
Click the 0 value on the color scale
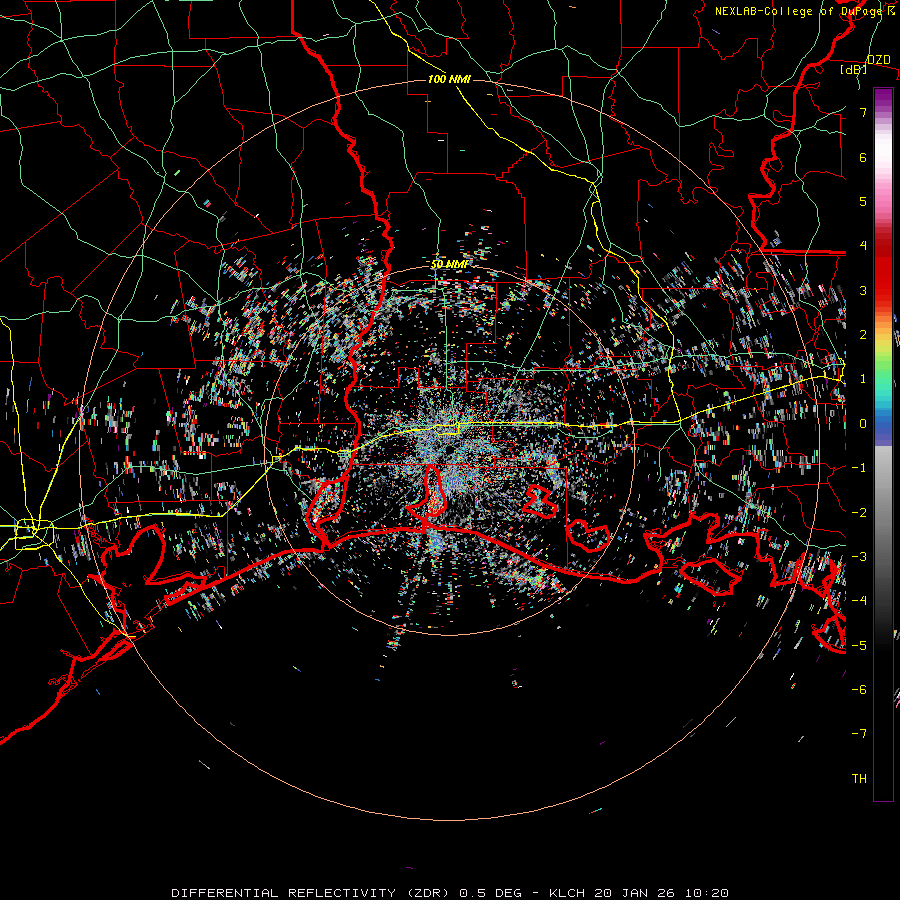pyautogui.click(x=863, y=424)
